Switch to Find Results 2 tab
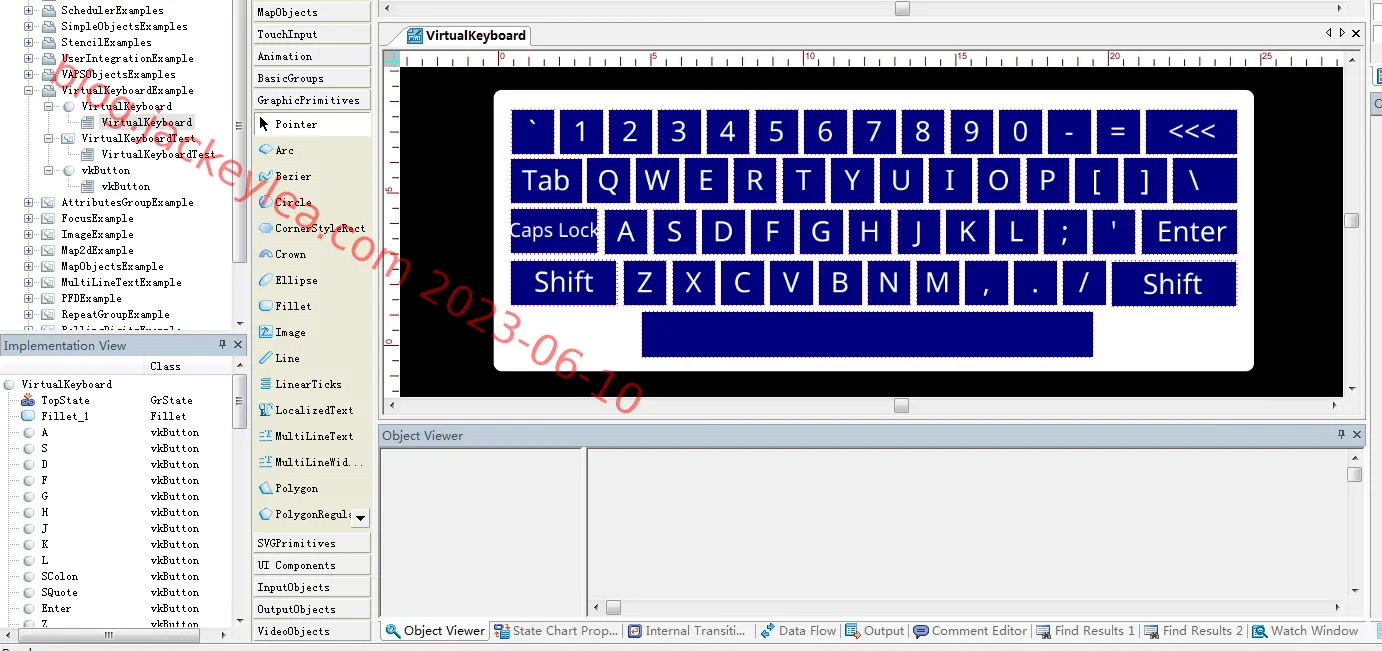The image size is (1382, 651). coord(1193,631)
